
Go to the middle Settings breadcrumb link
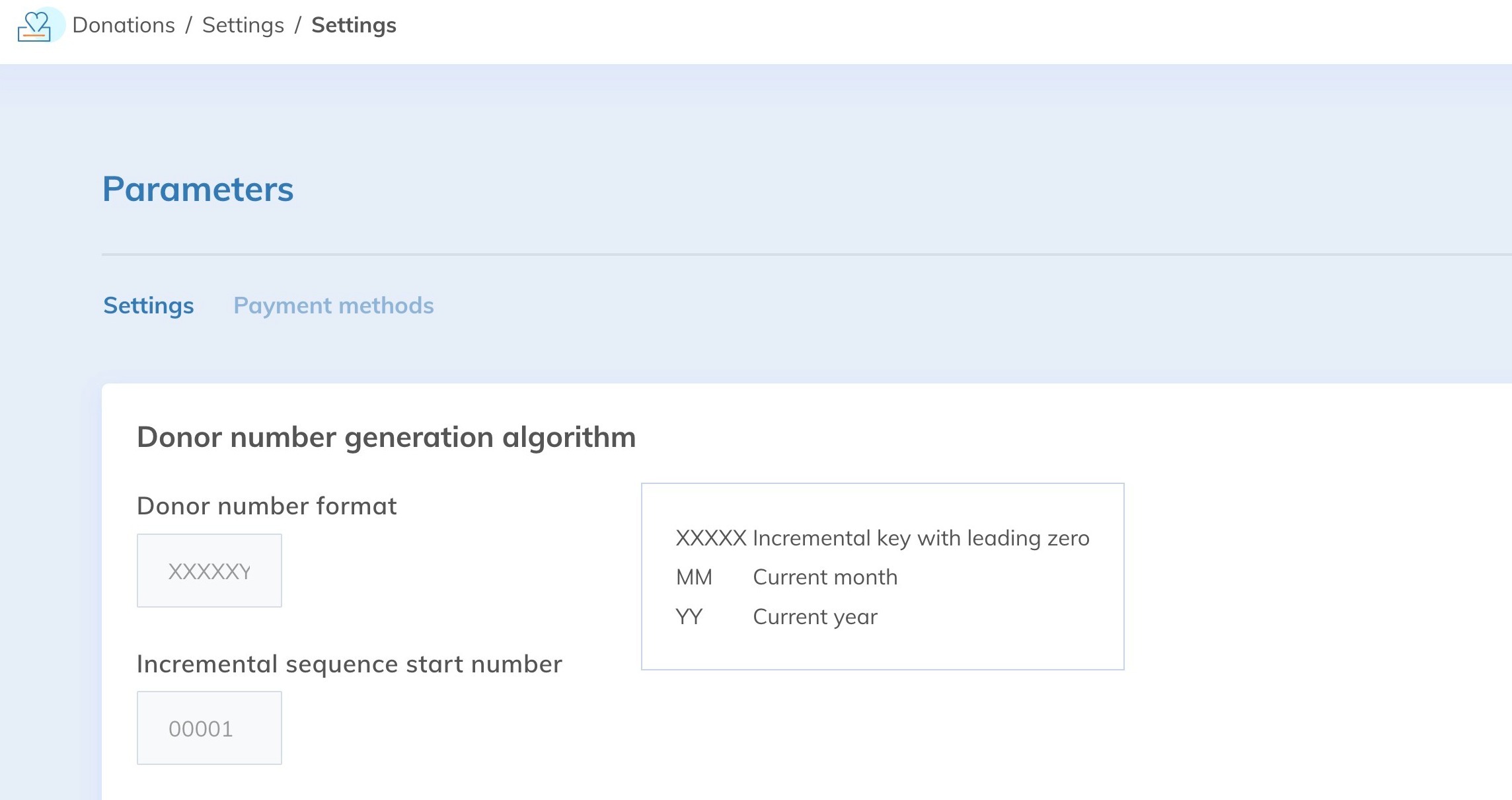click(243, 25)
